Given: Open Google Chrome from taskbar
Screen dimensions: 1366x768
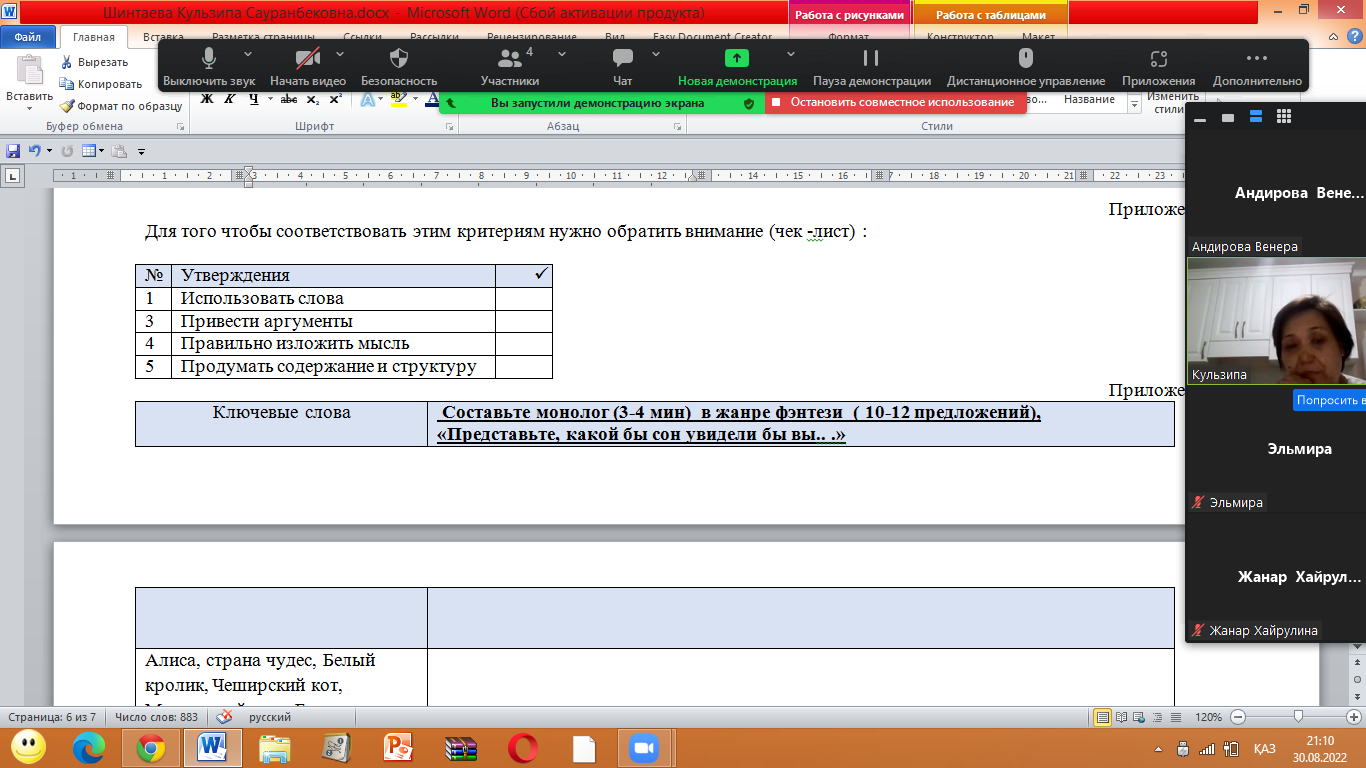Looking at the screenshot, I should coord(151,747).
